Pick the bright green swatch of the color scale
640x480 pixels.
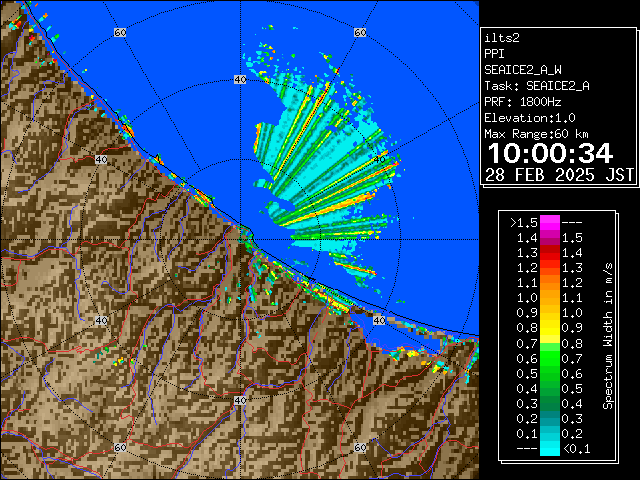(550, 358)
